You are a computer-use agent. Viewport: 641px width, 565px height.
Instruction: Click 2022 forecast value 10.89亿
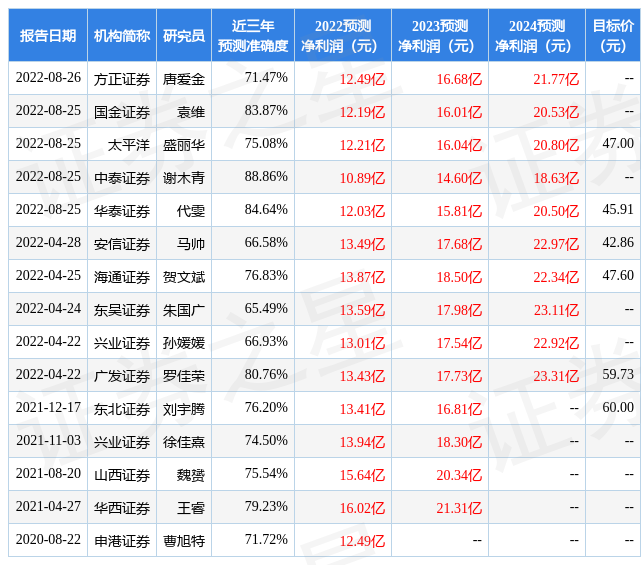pos(362,178)
